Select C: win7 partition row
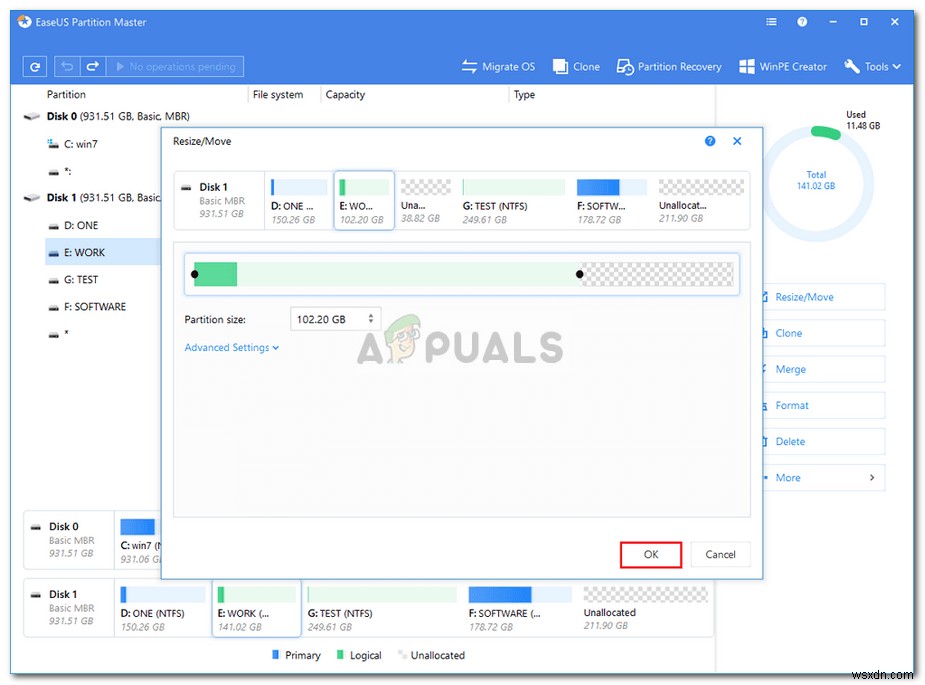Screen dimensions: 925x685 [x=81, y=144]
